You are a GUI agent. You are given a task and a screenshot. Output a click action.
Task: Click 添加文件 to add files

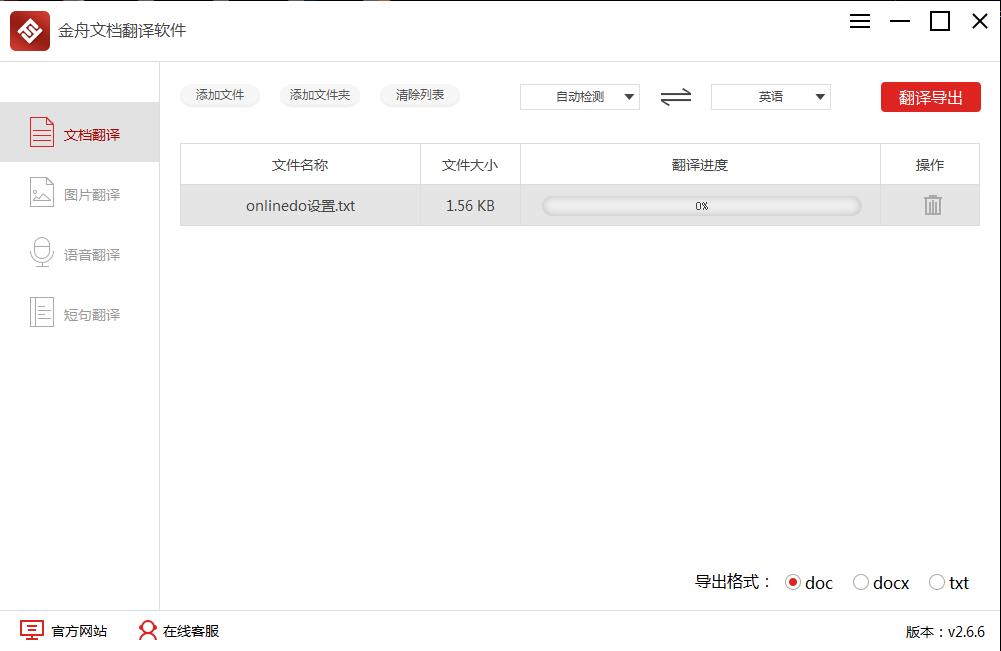[220, 96]
